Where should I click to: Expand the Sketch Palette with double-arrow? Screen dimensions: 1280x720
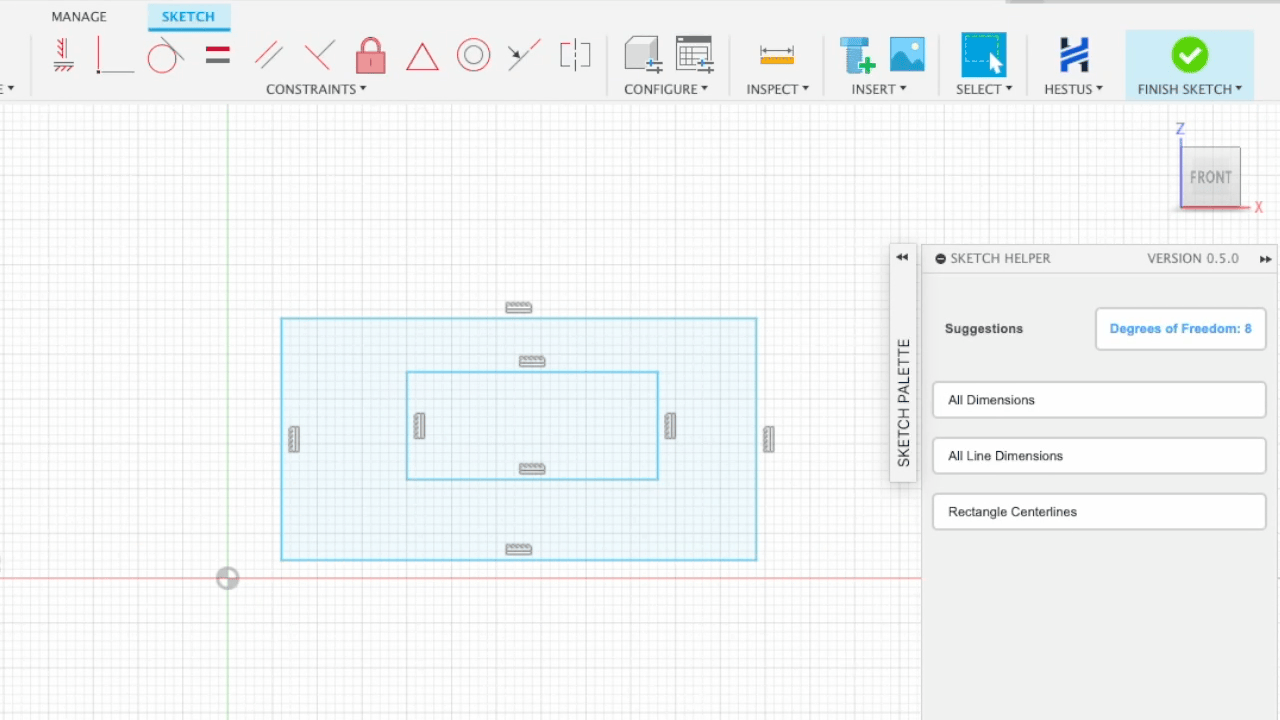coord(902,257)
